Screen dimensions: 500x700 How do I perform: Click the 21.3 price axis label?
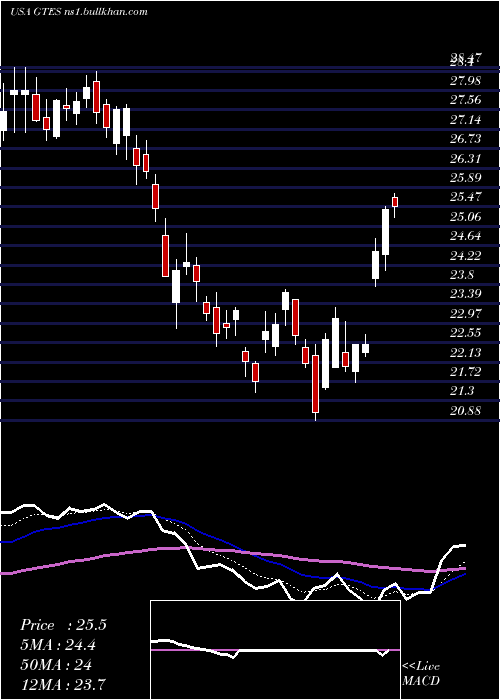pos(462,392)
